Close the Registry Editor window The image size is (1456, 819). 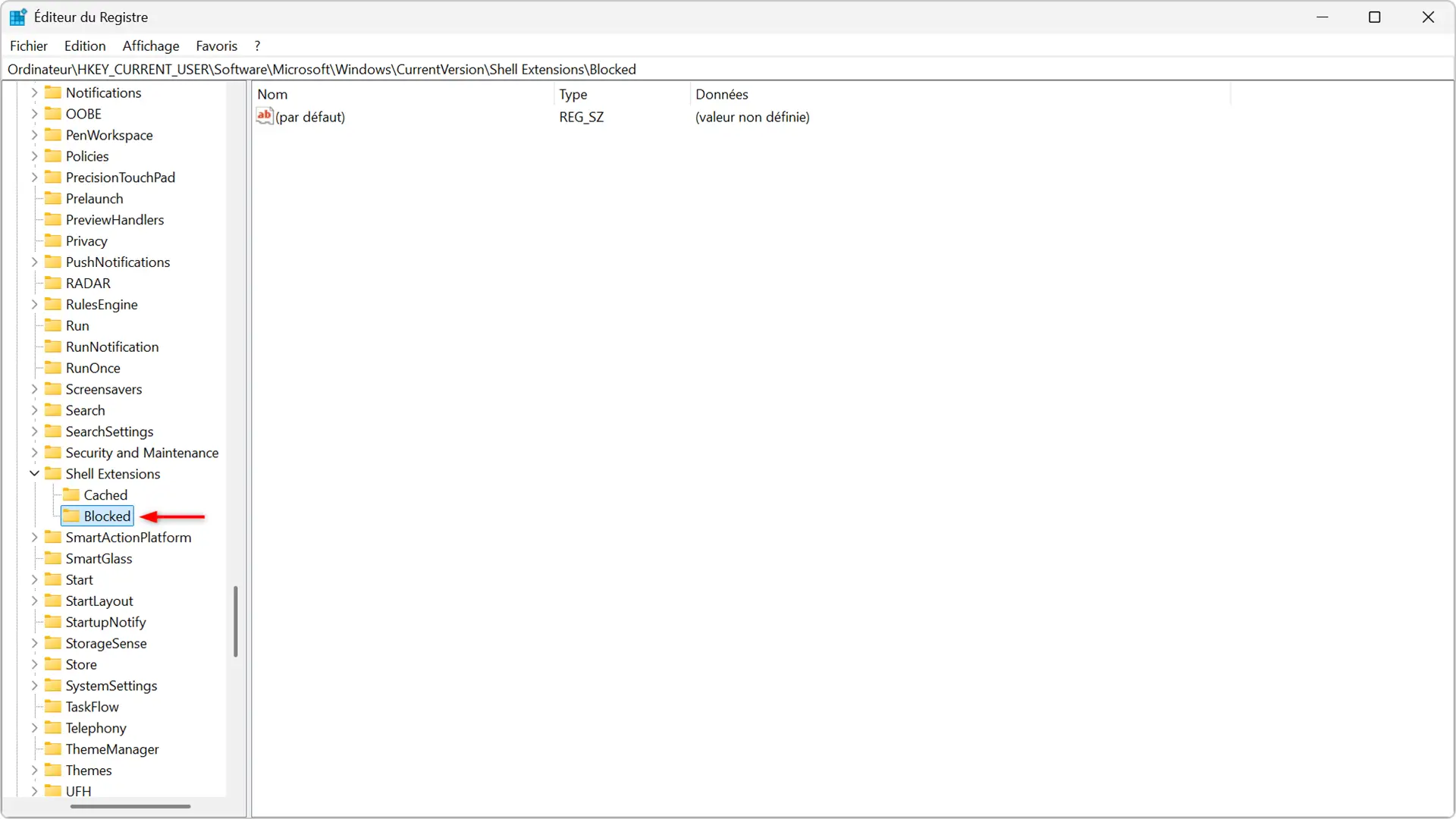tap(1428, 17)
